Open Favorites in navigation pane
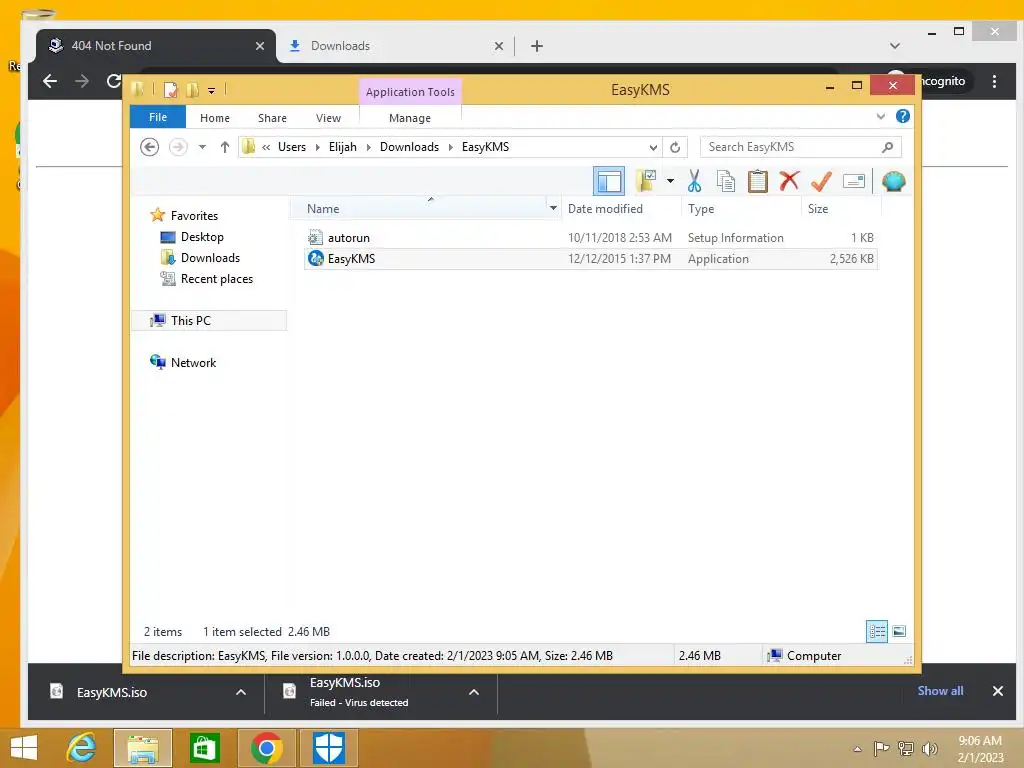Viewport: 1024px width, 768px height. click(194, 216)
